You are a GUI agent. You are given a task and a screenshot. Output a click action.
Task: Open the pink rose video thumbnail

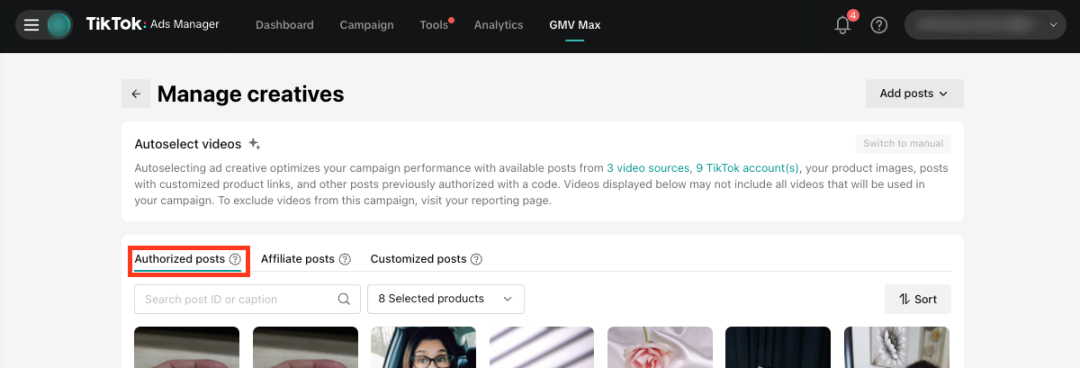660,347
